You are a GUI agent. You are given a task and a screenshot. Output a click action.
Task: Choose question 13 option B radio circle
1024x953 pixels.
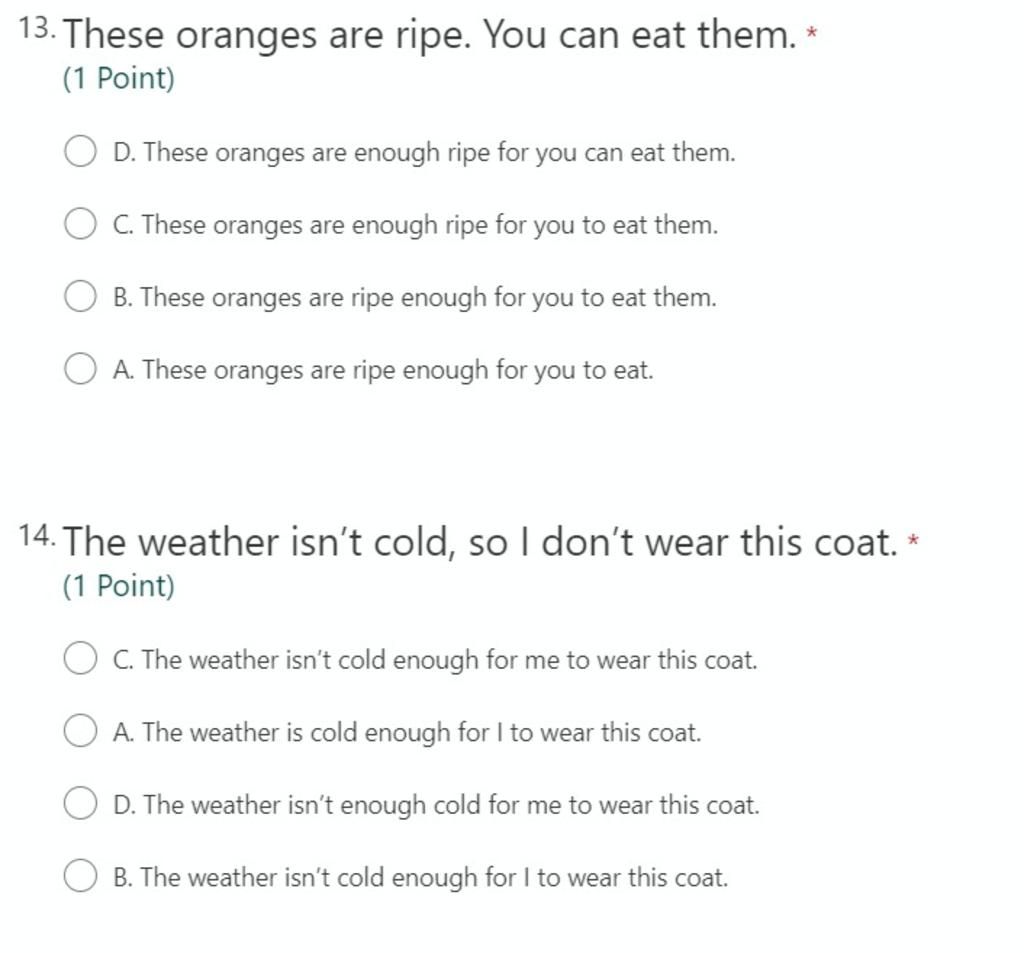click(x=80, y=297)
